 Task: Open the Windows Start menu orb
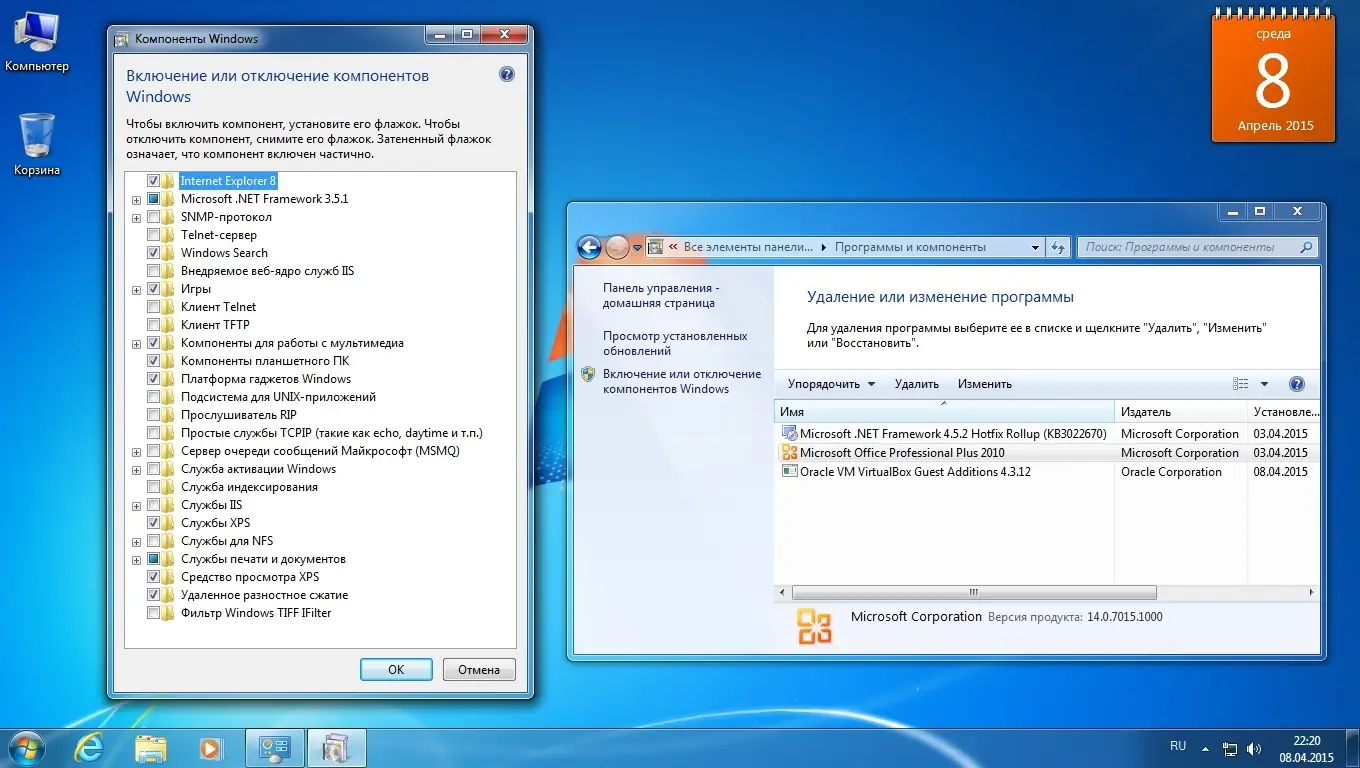point(26,747)
